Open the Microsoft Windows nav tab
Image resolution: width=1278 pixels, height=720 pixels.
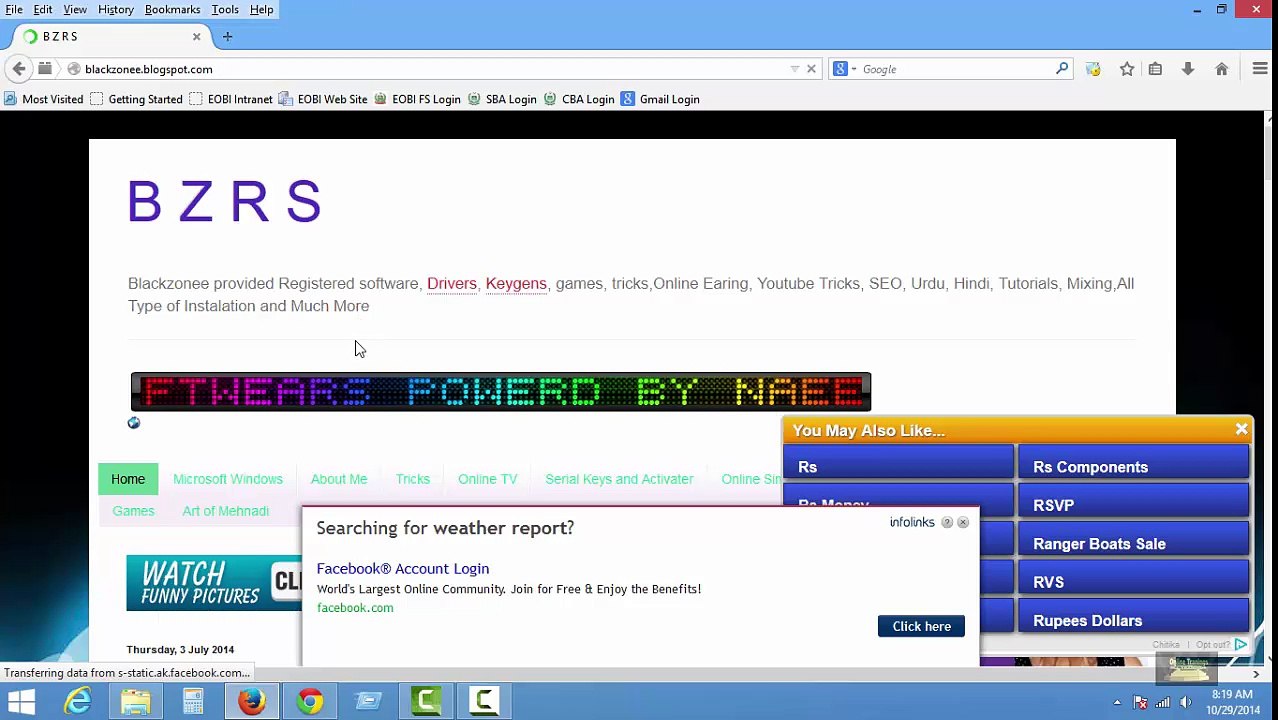coord(228,479)
